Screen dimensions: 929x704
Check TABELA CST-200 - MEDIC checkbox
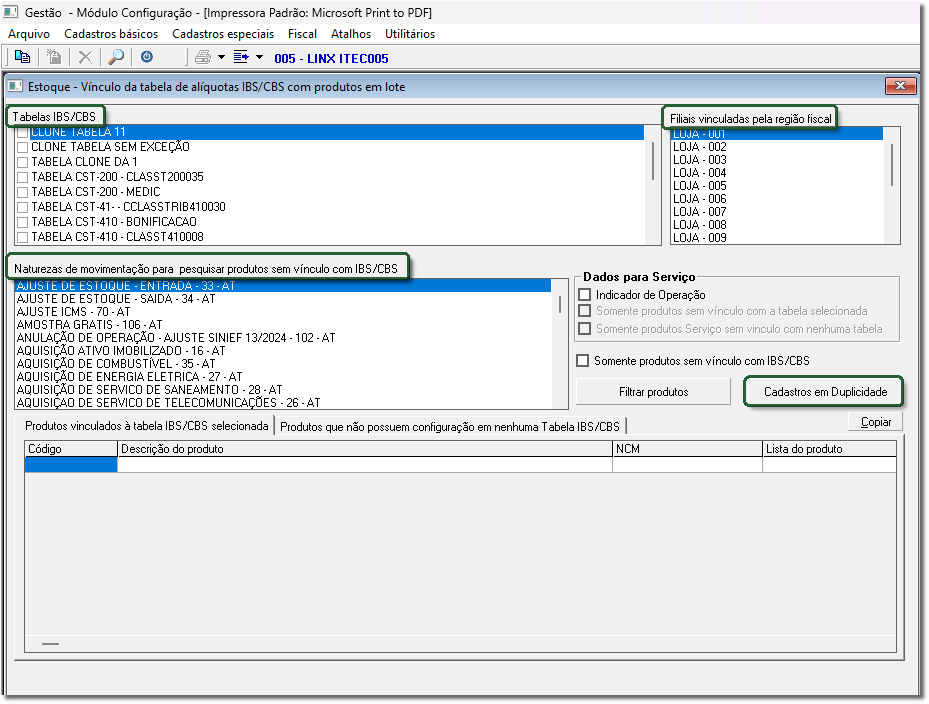pyautogui.click(x=23, y=192)
